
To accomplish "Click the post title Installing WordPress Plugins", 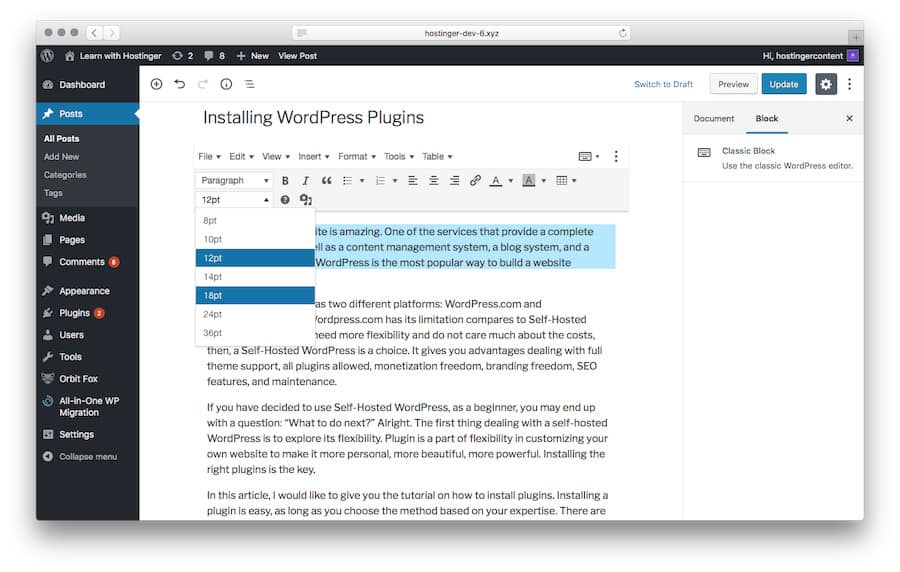I will 313,117.
